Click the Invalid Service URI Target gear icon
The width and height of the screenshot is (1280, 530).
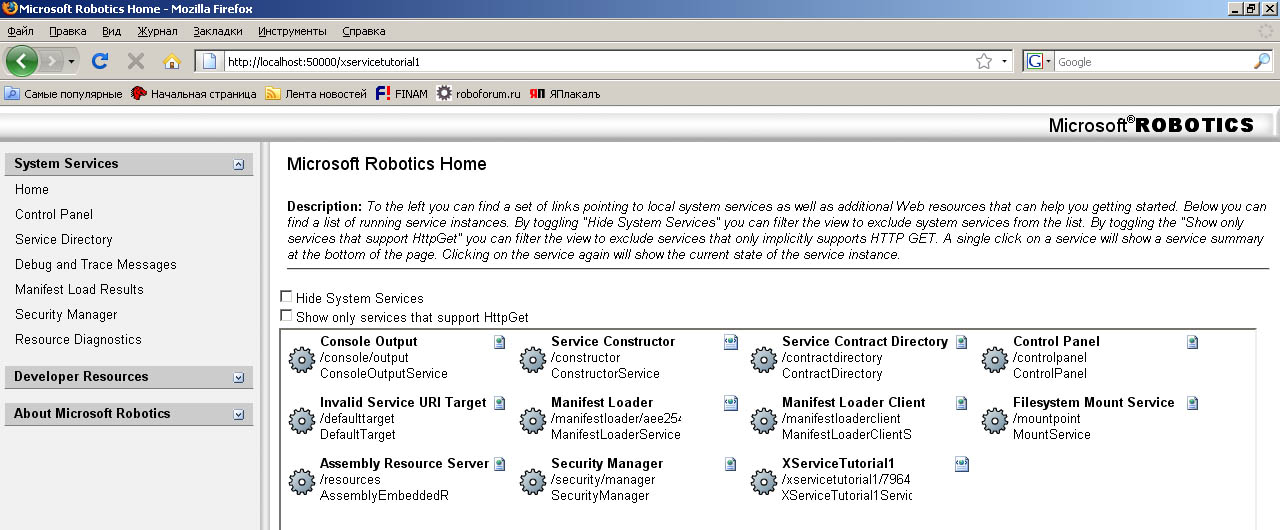click(x=302, y=420)
